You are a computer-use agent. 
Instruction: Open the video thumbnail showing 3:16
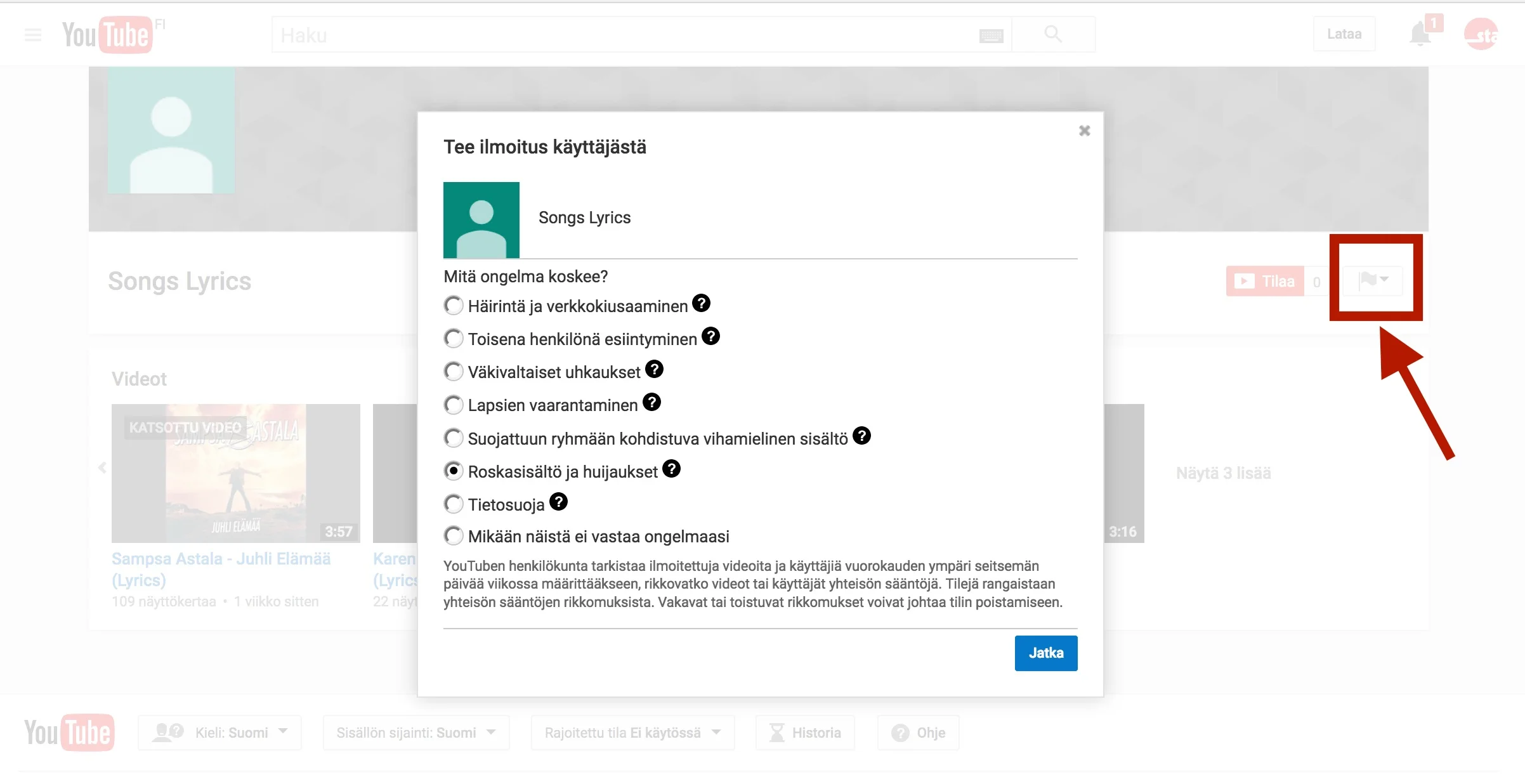coord(1124,473)
